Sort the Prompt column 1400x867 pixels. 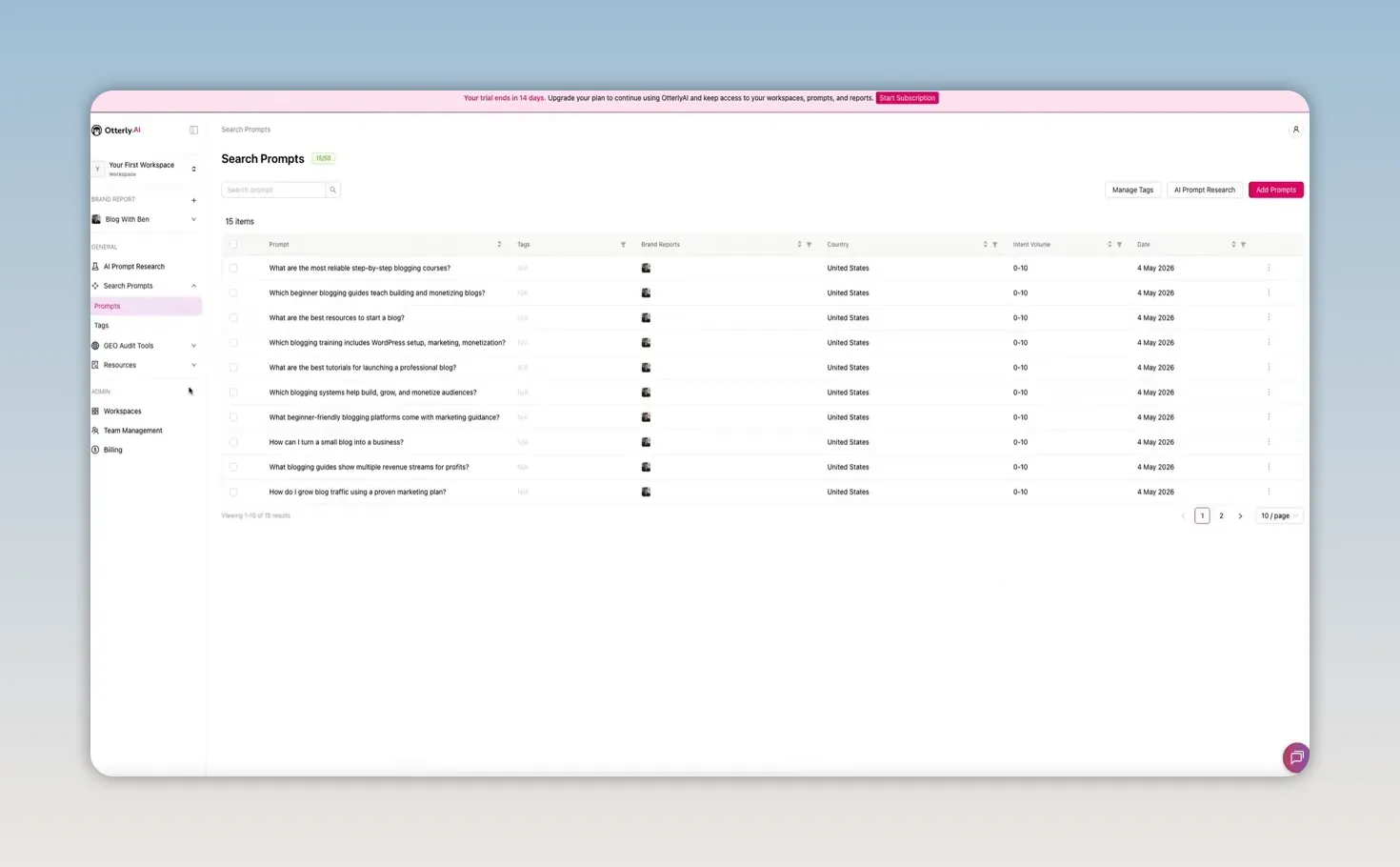pyautogui.click(x=499, y=245)
